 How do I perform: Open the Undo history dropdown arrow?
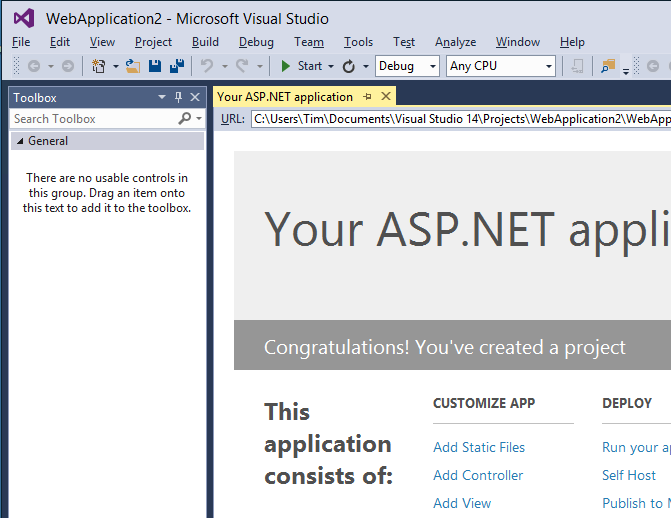225,66
